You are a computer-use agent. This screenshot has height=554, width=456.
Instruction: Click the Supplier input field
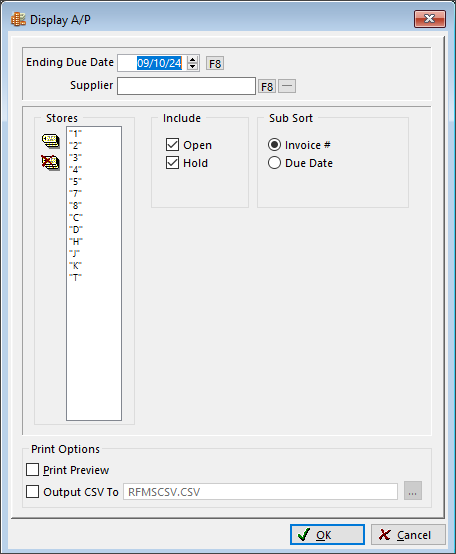pos(186,86)
